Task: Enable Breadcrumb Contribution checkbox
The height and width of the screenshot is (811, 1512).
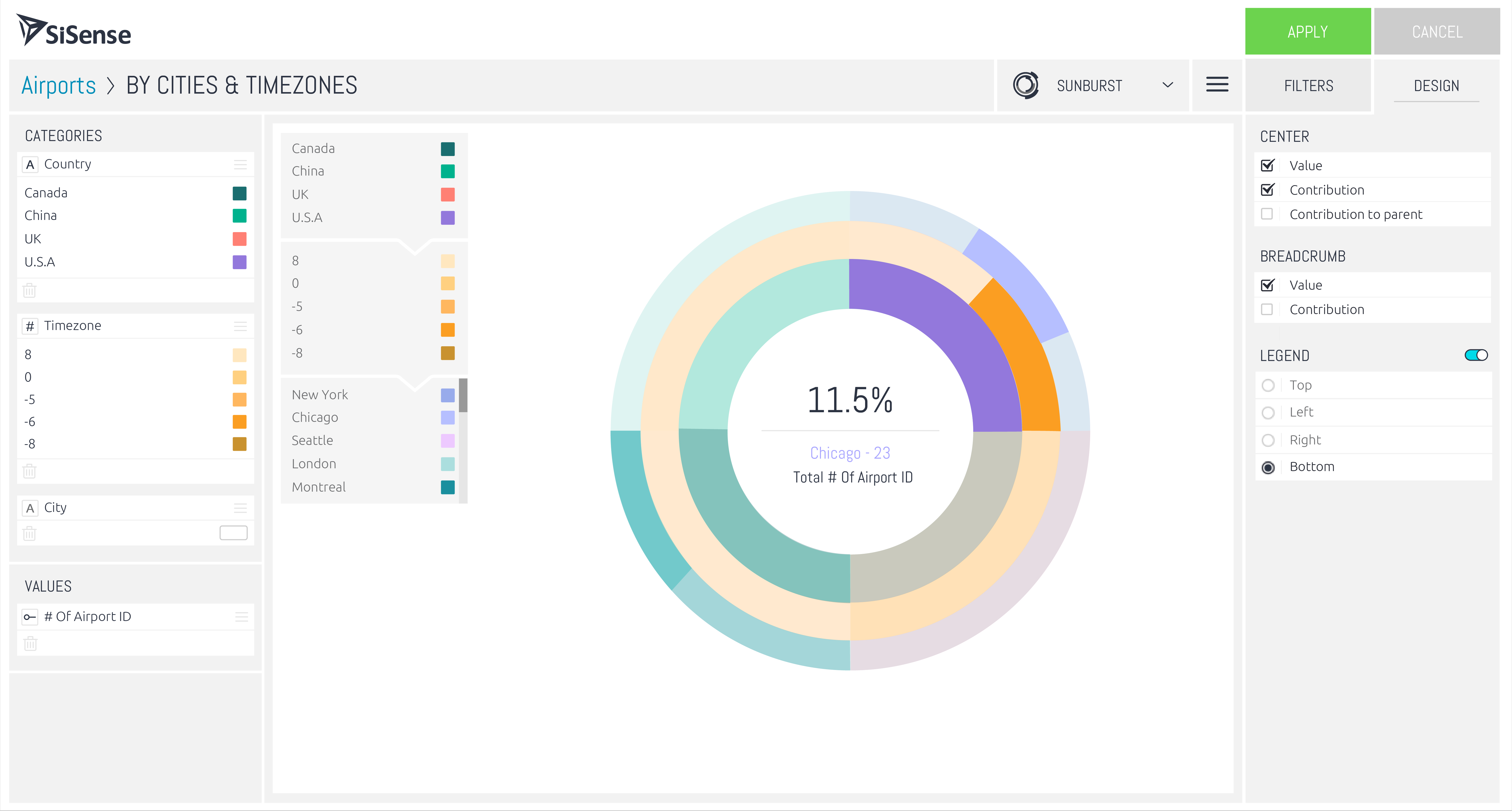Action: click(1267, 309)
